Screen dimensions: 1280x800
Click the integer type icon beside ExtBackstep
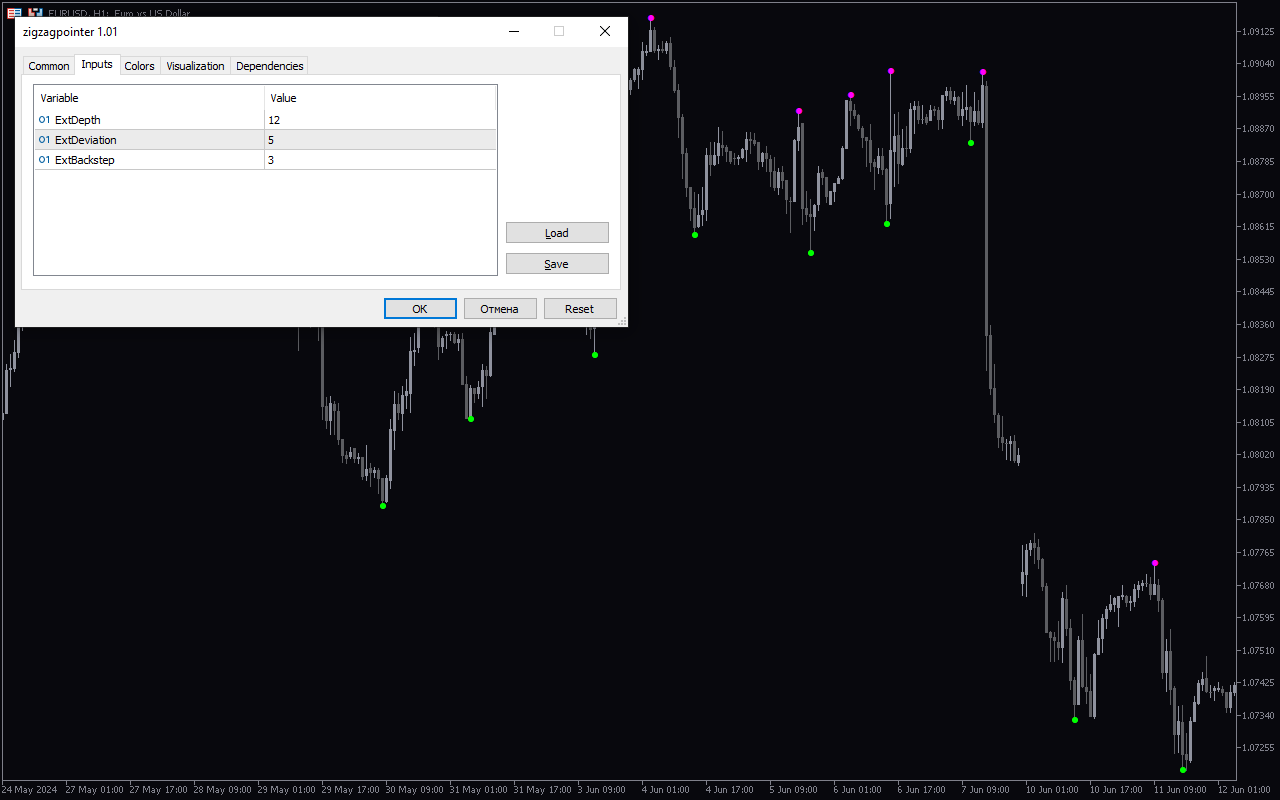[x=44, y=160]
